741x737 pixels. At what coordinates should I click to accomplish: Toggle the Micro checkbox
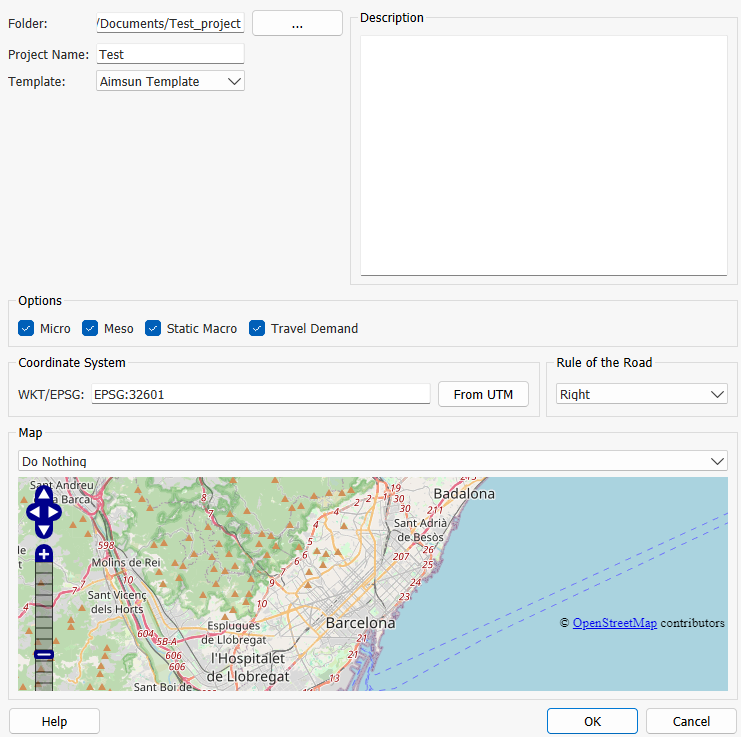27,328
